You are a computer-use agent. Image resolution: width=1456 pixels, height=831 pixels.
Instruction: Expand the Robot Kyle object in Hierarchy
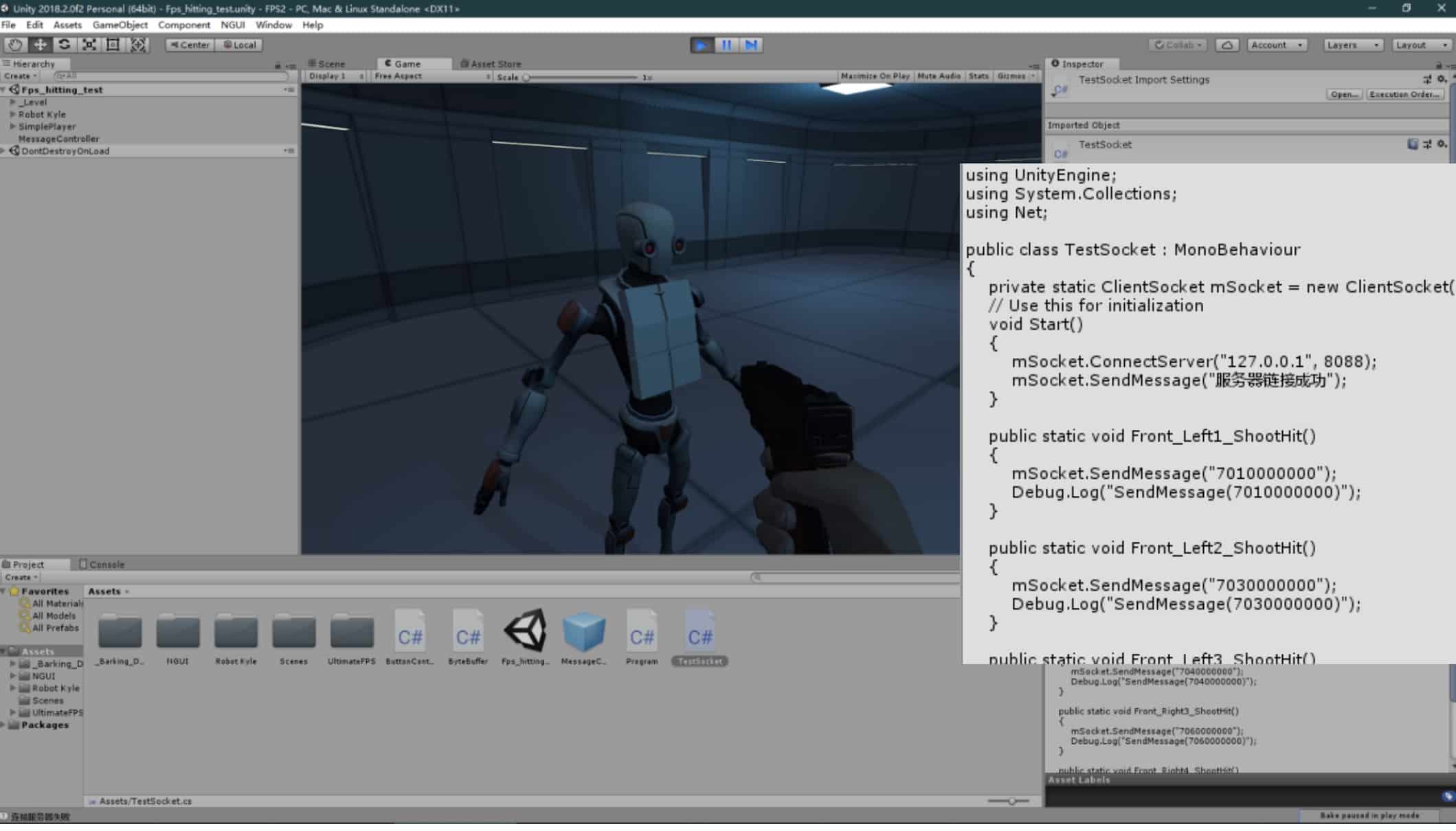[x=12, y=115]
